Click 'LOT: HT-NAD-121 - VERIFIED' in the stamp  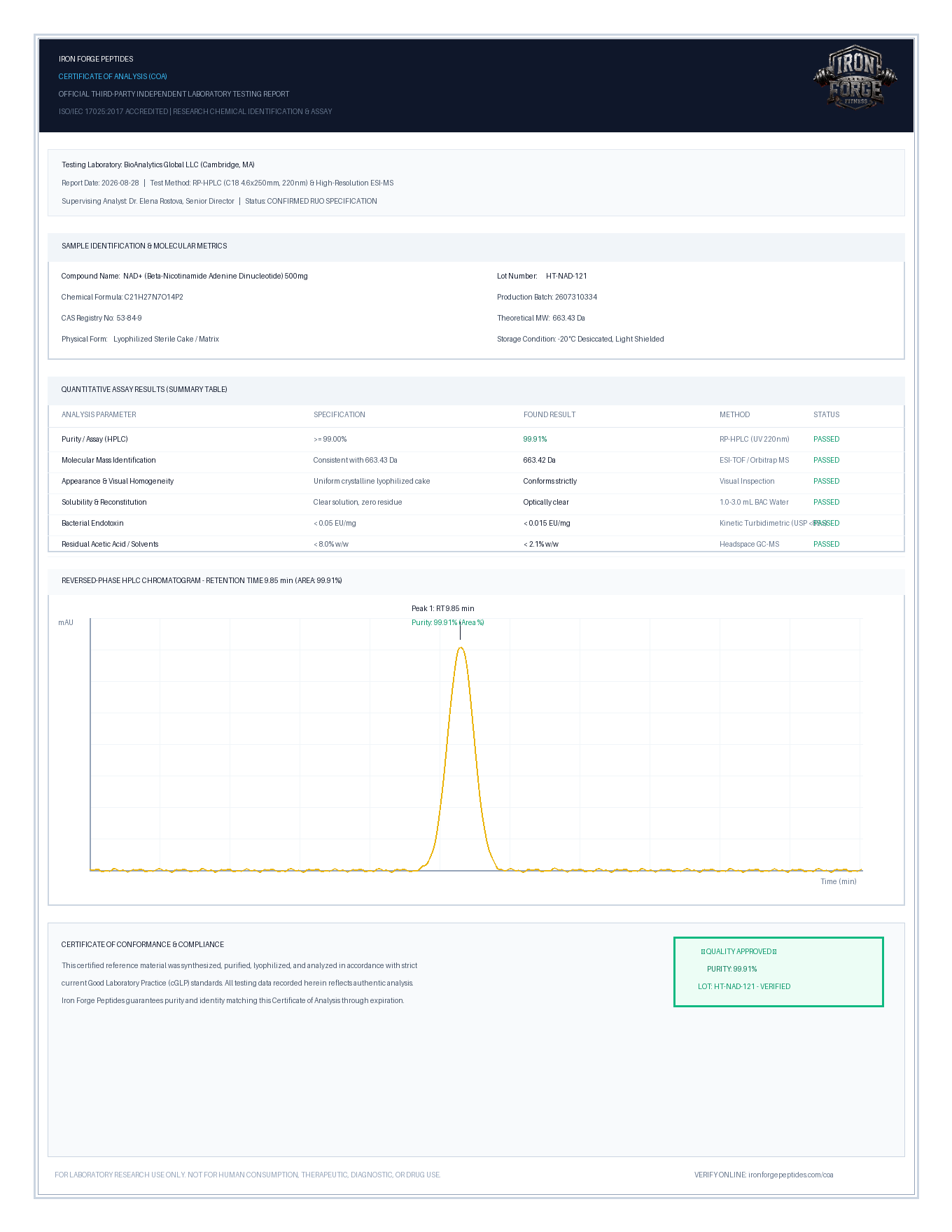tap(744, 986)
